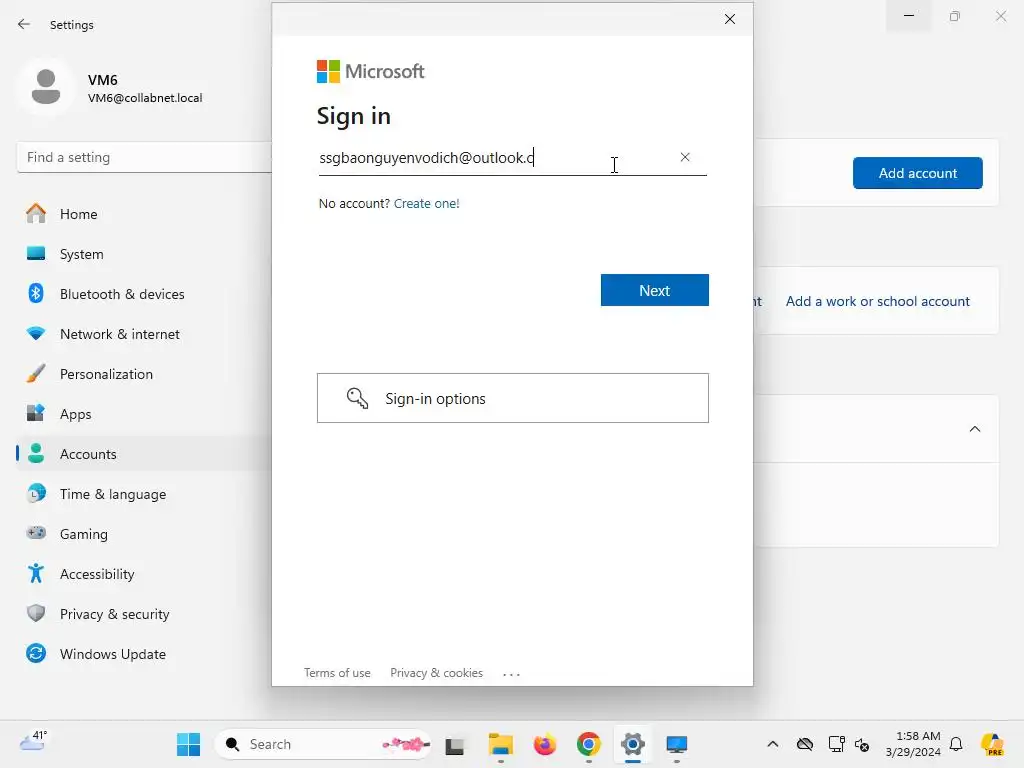Image resolution: width=1024 pixels, height=768 pixels.
Task: Click the Privacy shield icon
Action: coord(36,613)
